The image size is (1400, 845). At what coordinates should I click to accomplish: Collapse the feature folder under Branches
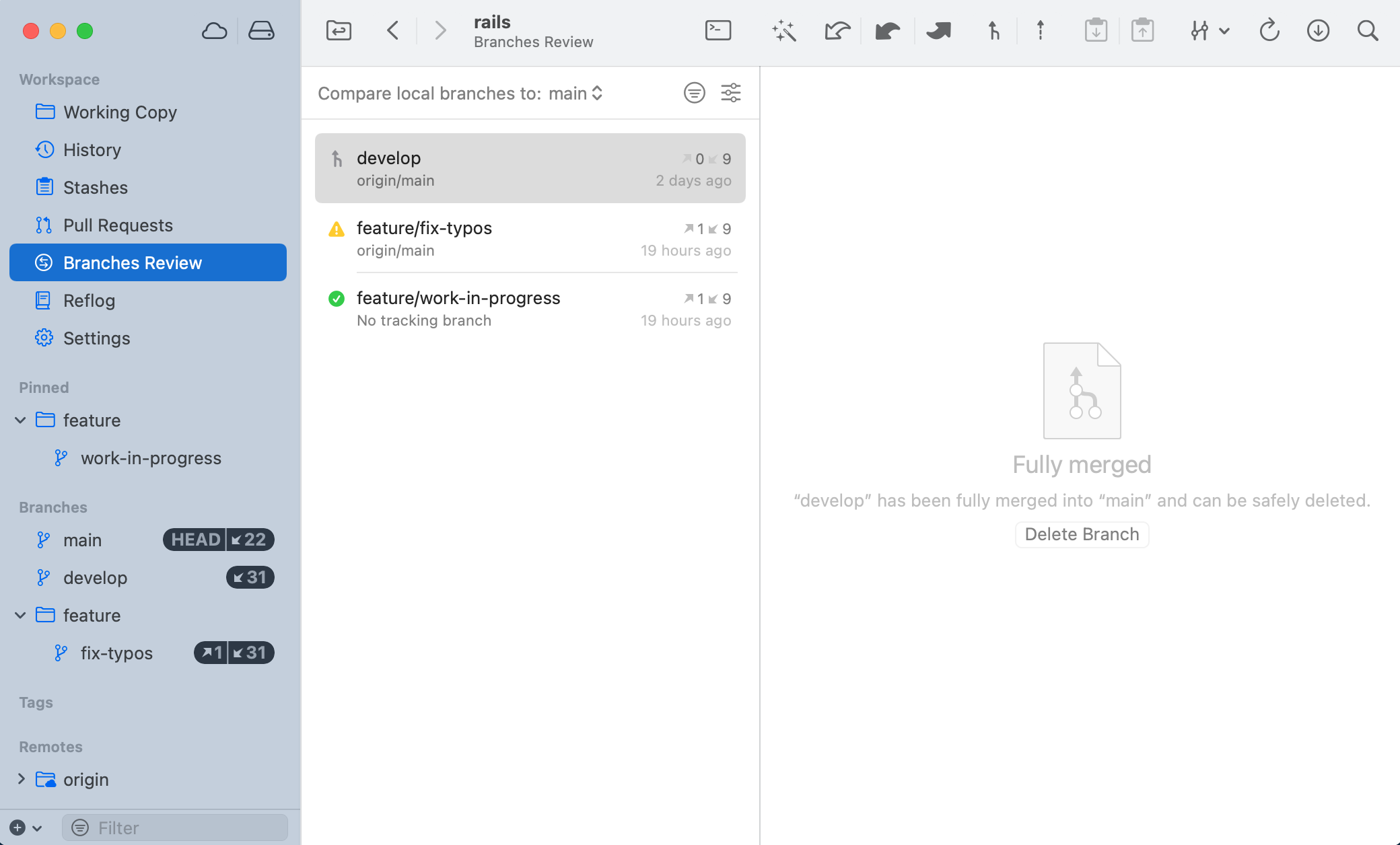click(21, 615)
